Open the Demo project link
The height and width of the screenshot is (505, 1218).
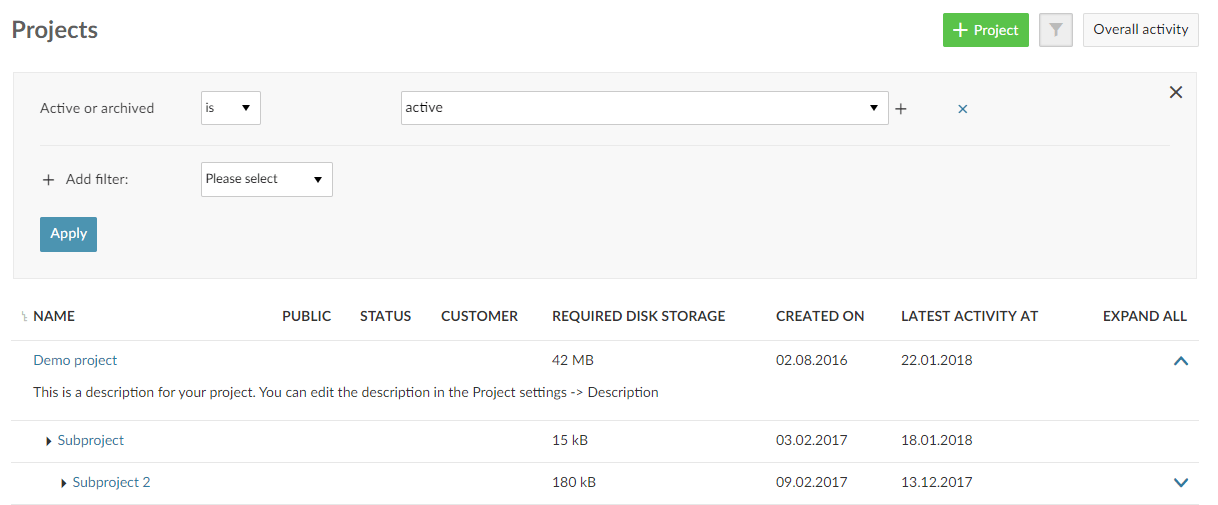click(x=75, y=360)
